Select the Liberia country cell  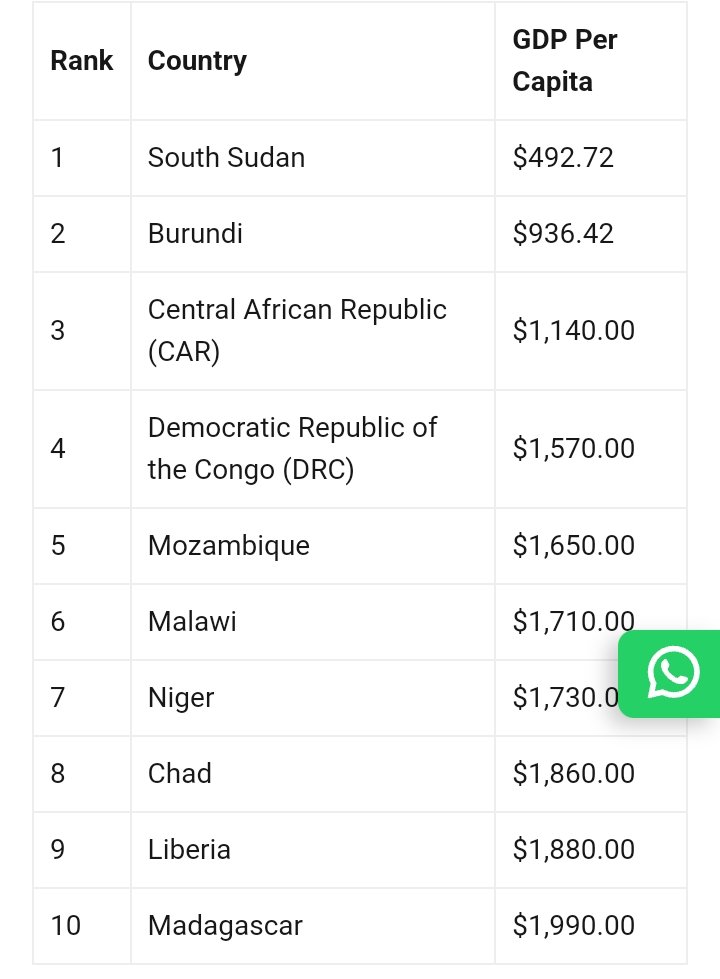click(x=313, y=850)
